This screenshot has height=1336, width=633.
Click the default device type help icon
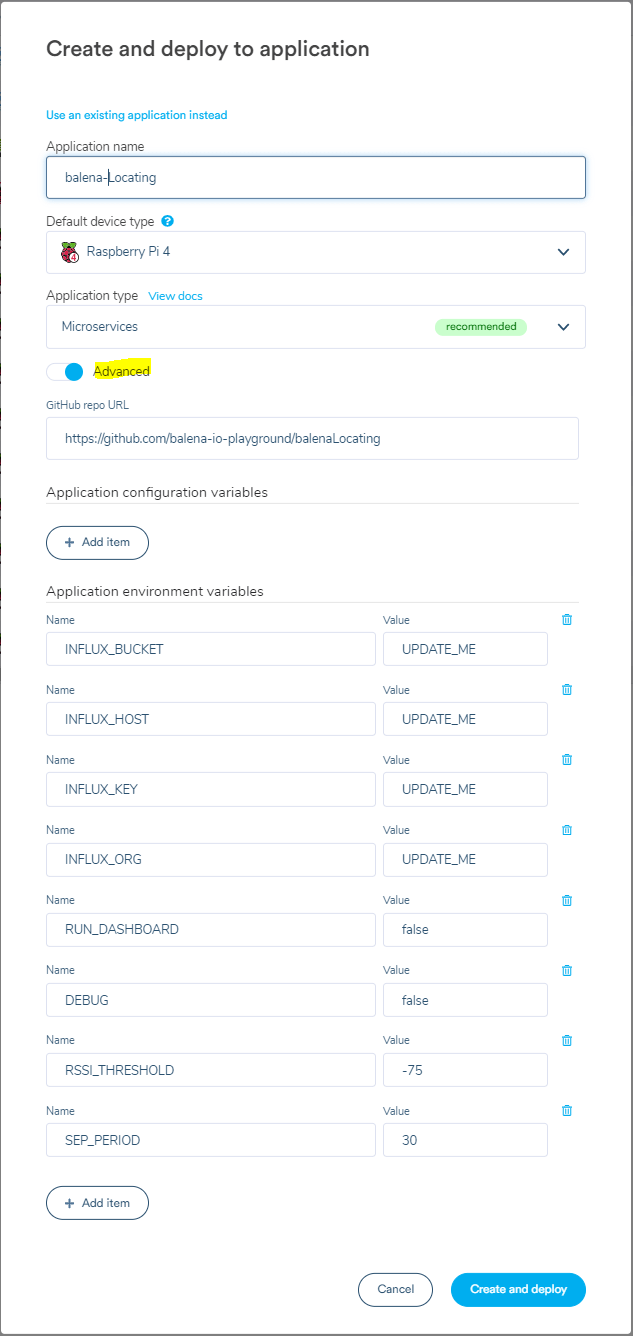click(x=168, y=221)
